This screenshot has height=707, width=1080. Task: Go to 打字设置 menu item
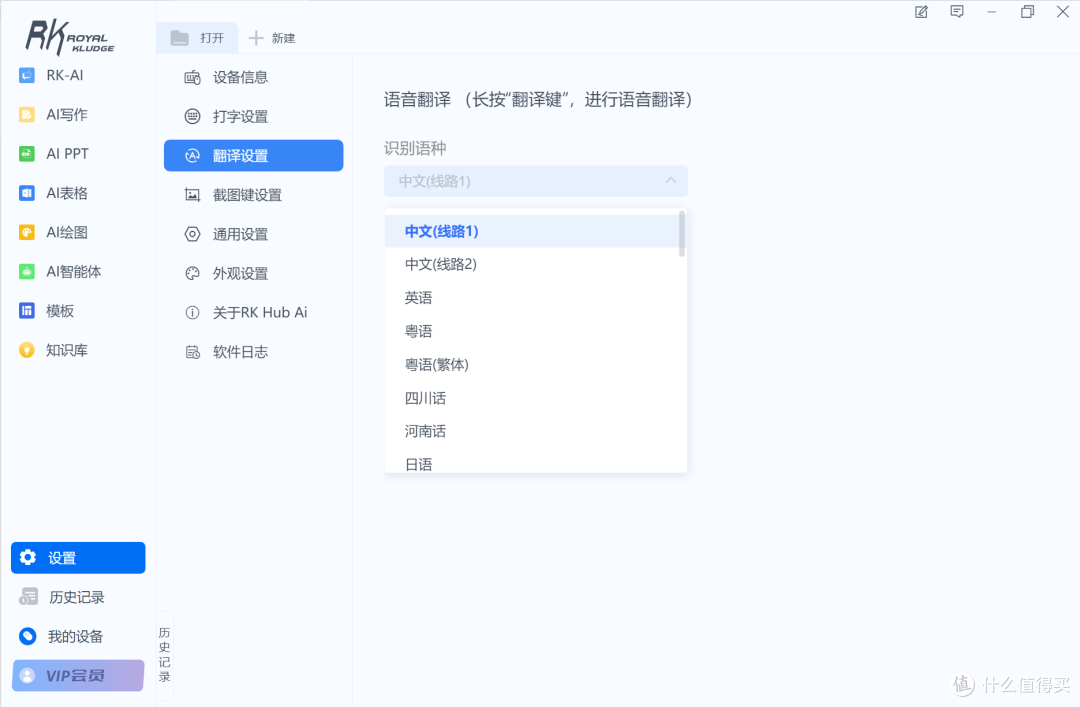(253, 116)
